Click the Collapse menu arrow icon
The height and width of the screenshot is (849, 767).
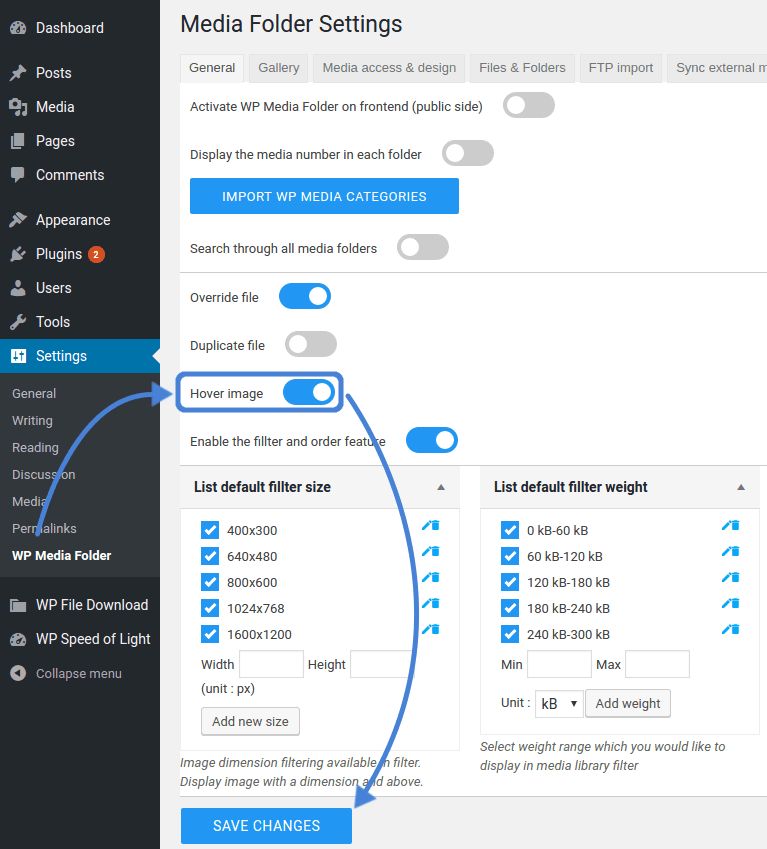[18, 673]
